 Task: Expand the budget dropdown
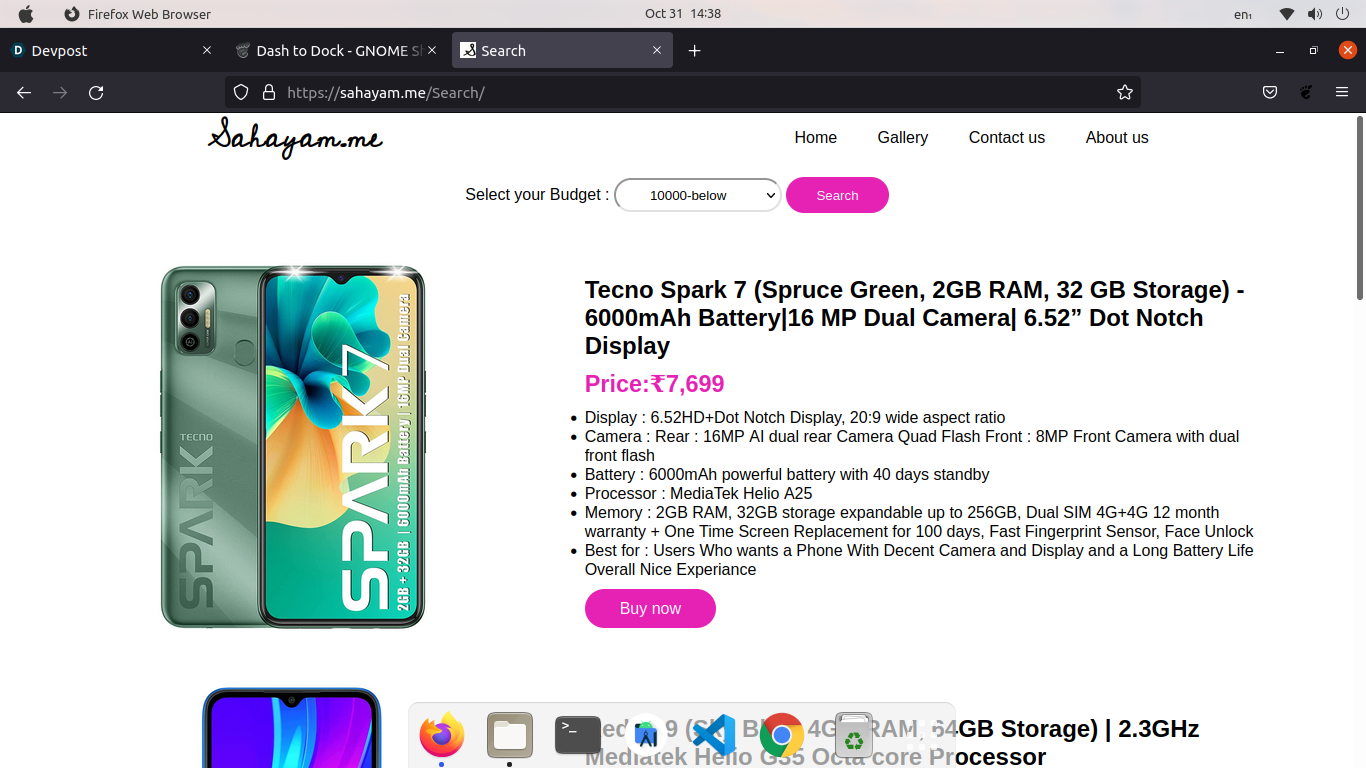[698, 195]
